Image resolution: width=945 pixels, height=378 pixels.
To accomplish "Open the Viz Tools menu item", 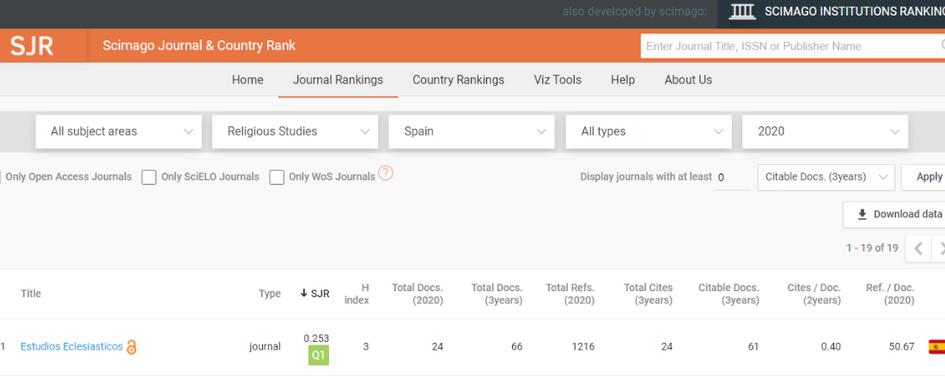I will 557,80.
